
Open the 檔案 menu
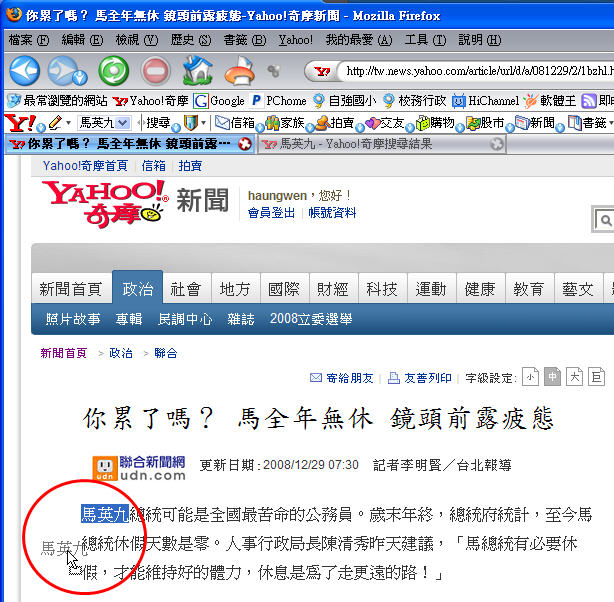coord(29,40)
